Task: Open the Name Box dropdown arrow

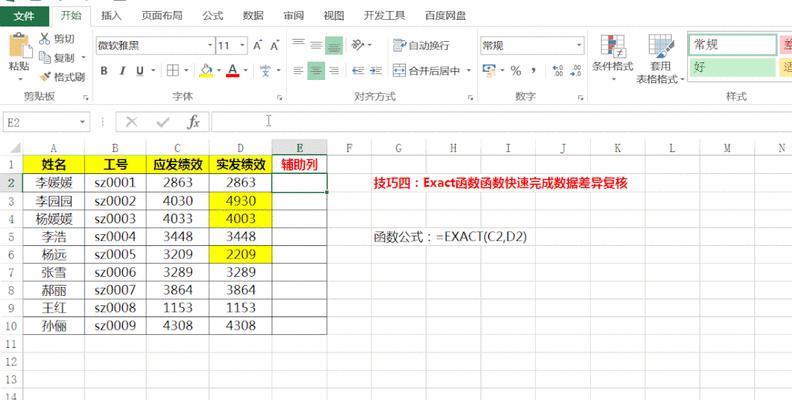Action: pos(82,122)
